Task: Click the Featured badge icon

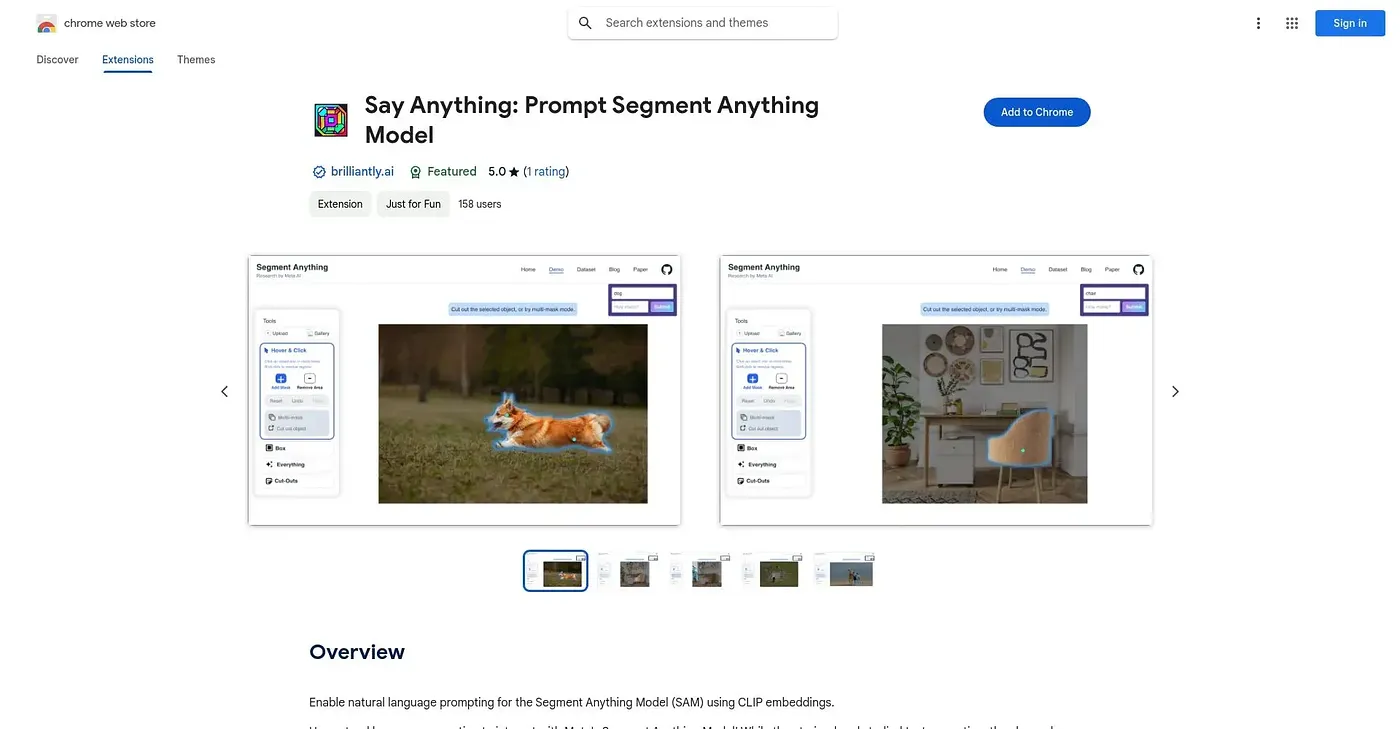Action: pyautogui.click(x=416, y=172)
